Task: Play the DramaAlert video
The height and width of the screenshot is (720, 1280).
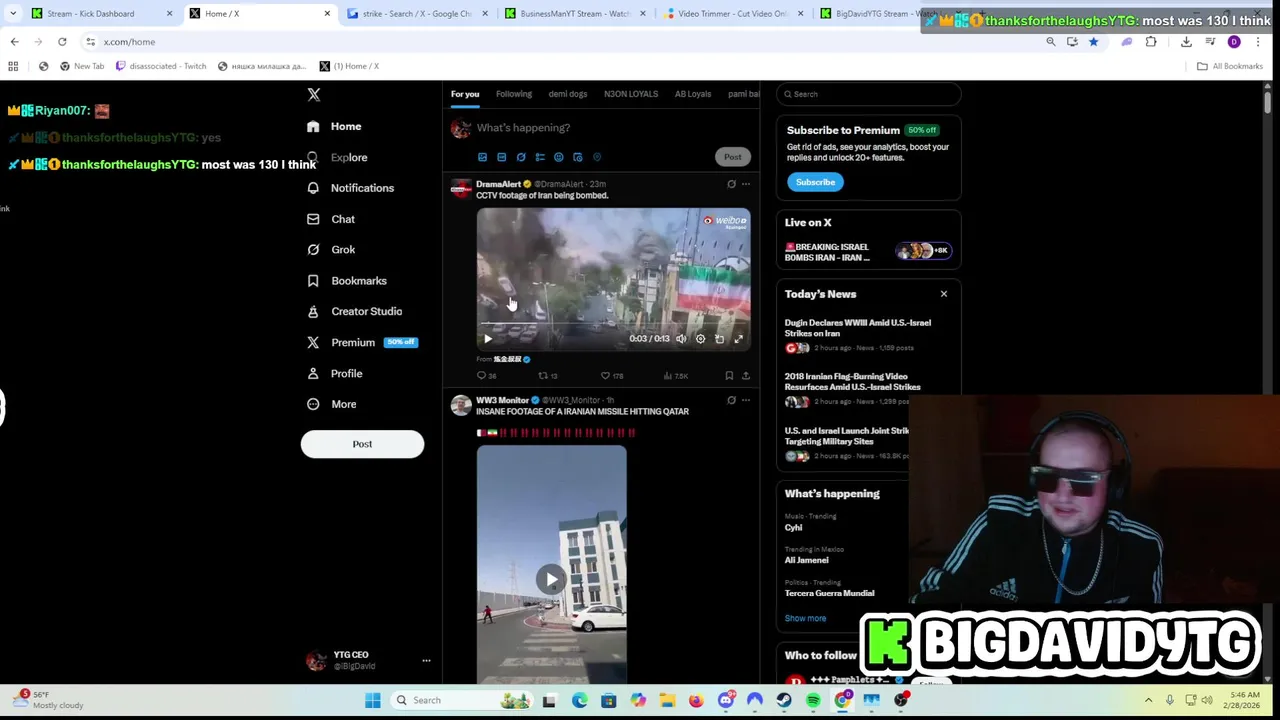Action: (x=488, y=339)
